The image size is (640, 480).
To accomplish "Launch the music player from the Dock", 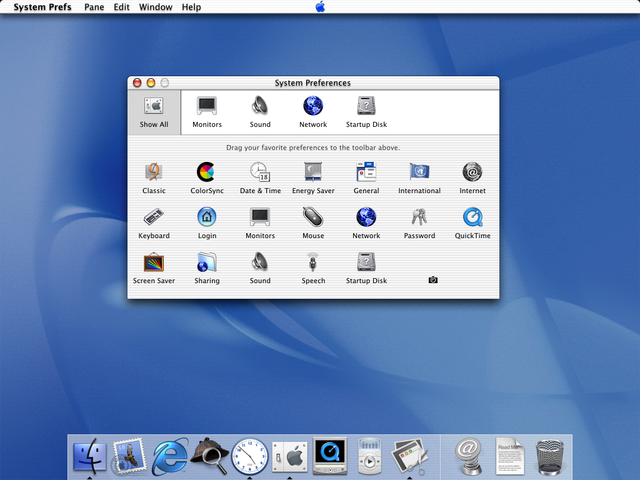I will [369, 456].
